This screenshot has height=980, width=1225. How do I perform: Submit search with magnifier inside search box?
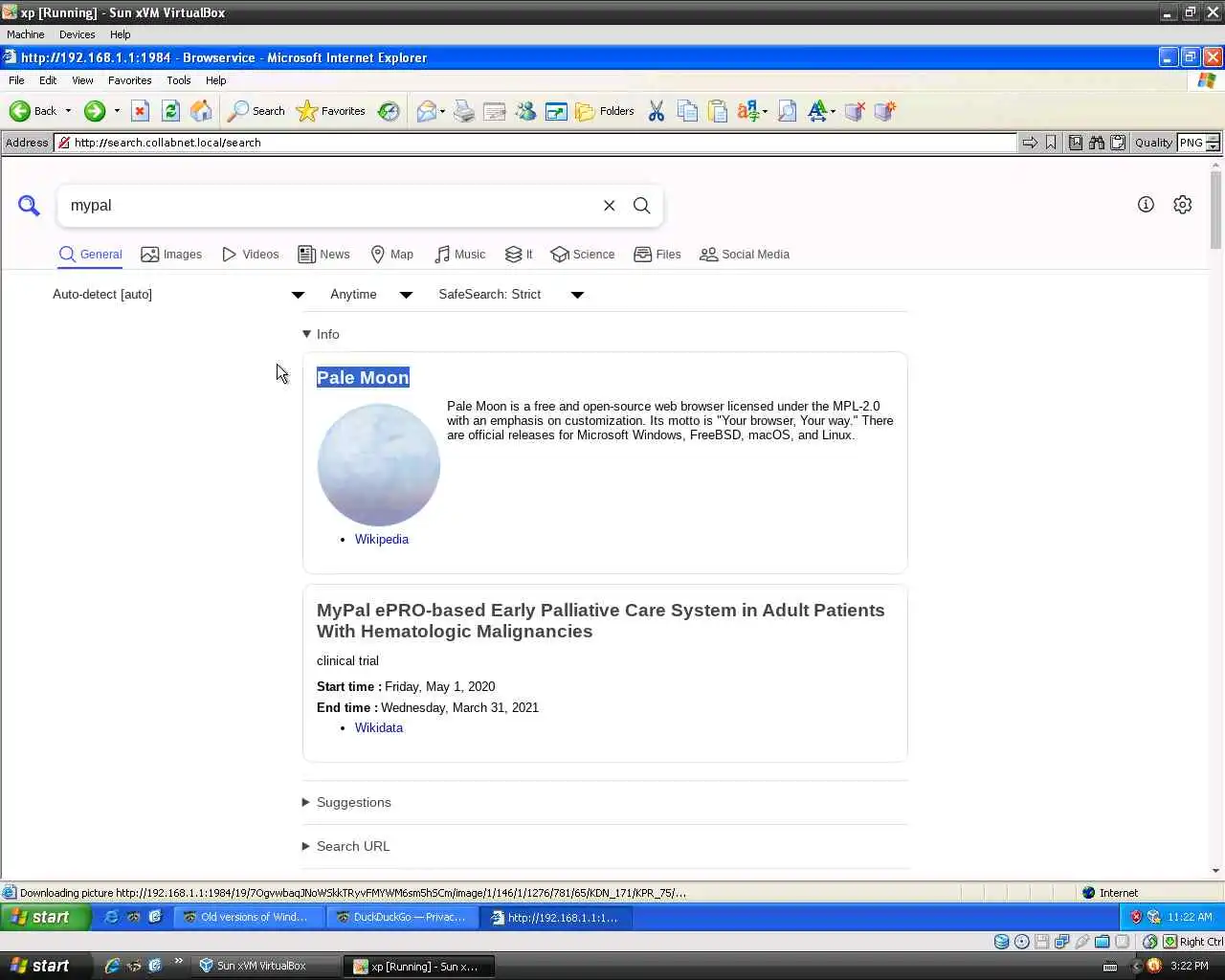click(642, 206)
